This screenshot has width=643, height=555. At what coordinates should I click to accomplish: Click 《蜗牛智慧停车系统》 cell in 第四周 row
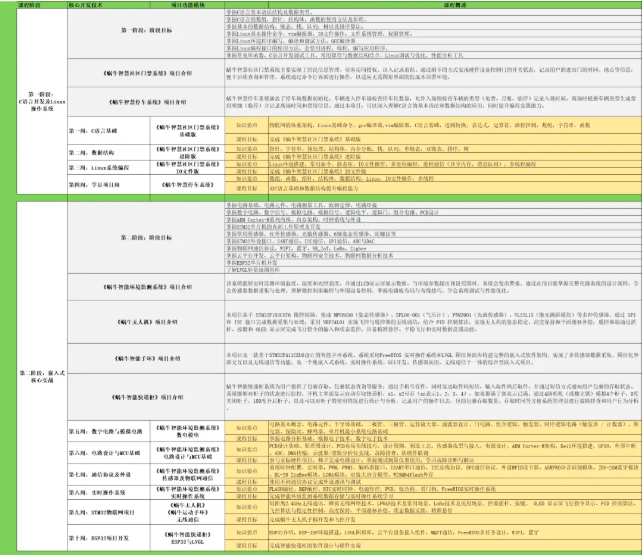pos(187,185)
